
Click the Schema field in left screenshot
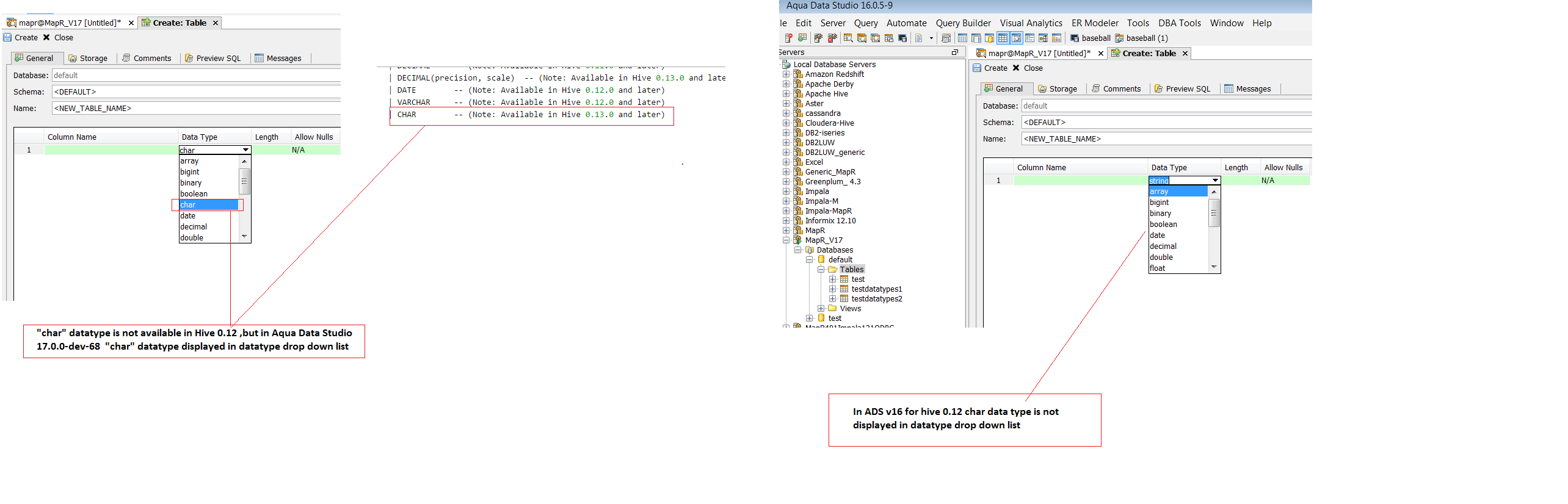click(x=196, y=92)
